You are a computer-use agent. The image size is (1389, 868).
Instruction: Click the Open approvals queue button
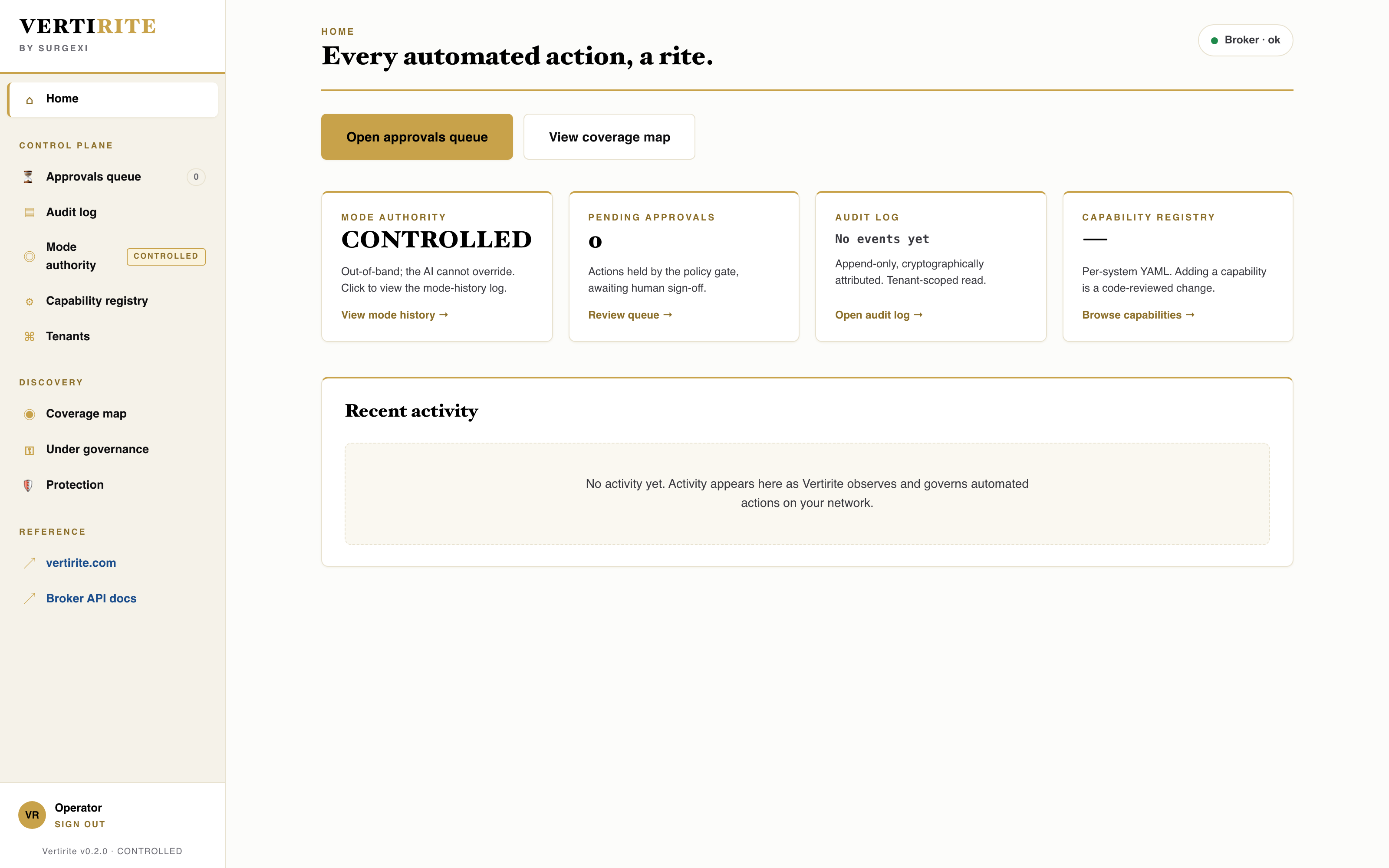click(417, 137)
